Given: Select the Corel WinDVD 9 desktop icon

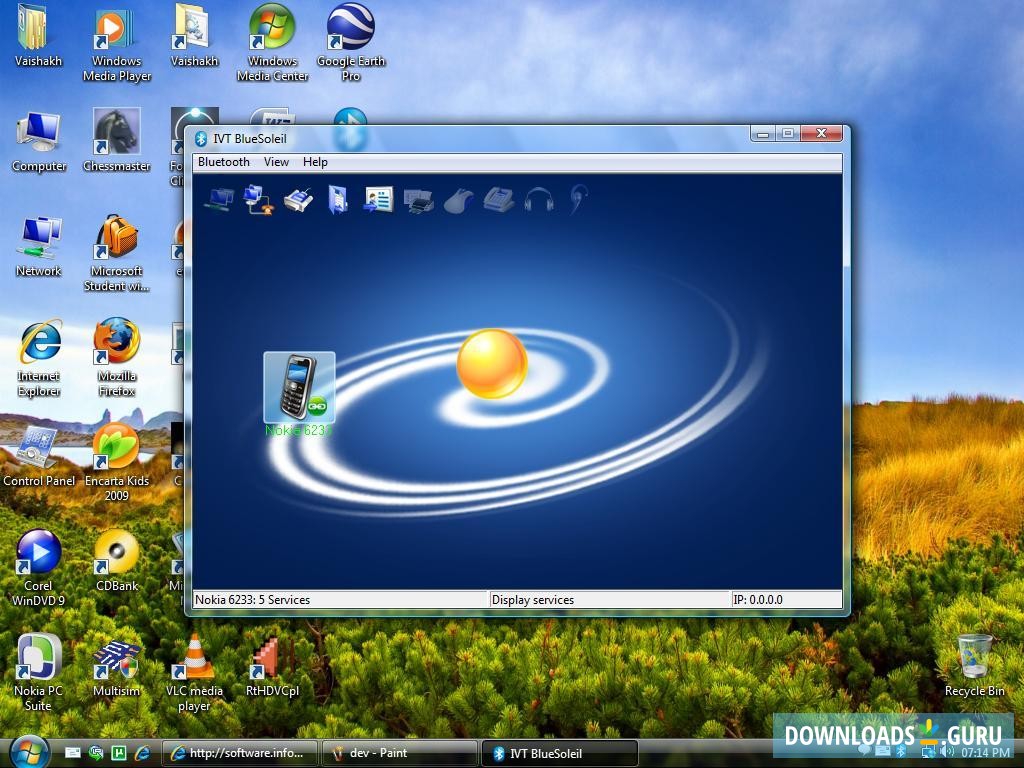Looking at the screenshot, I should tap(39, 568).
